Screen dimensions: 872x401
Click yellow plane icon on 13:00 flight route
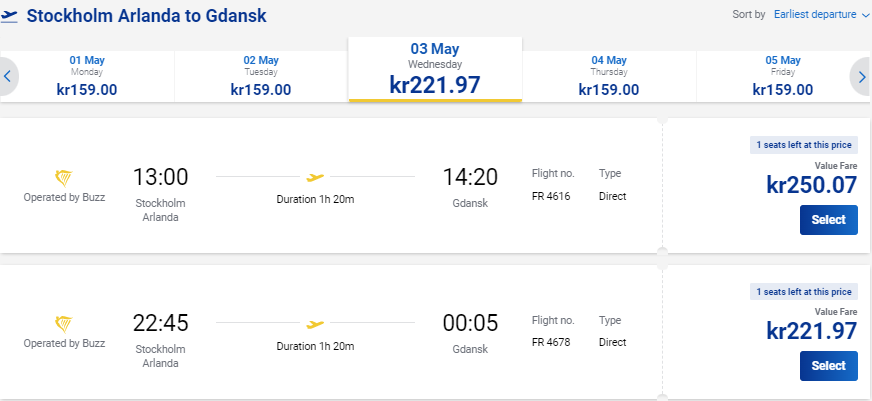[x=315, y=177]
